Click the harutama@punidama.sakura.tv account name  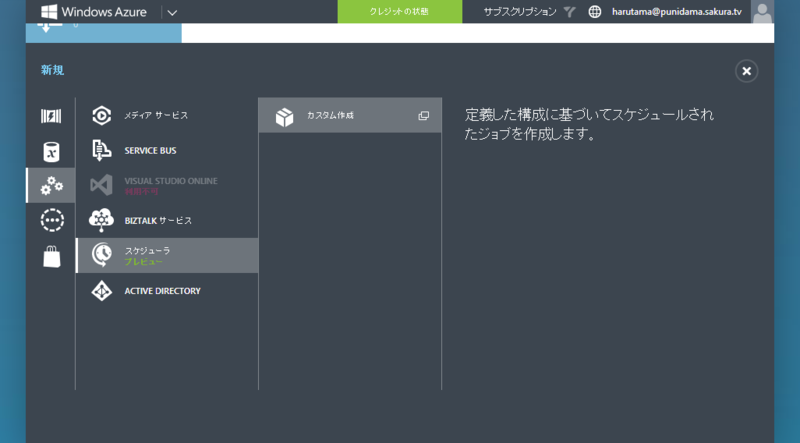click(x=677, y=12)
